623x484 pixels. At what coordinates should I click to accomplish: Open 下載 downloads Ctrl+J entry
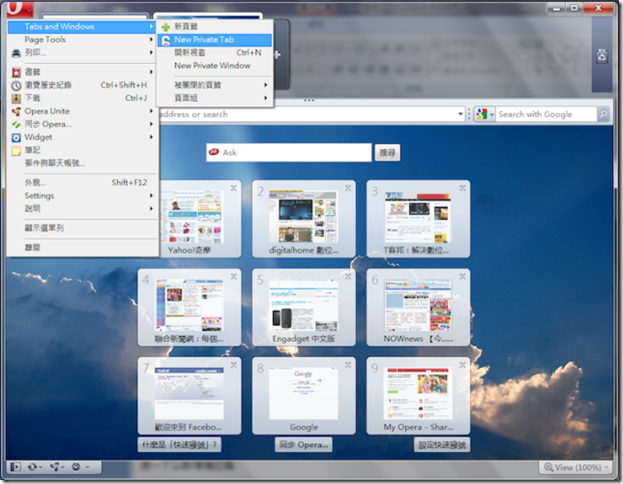point(82,98)
